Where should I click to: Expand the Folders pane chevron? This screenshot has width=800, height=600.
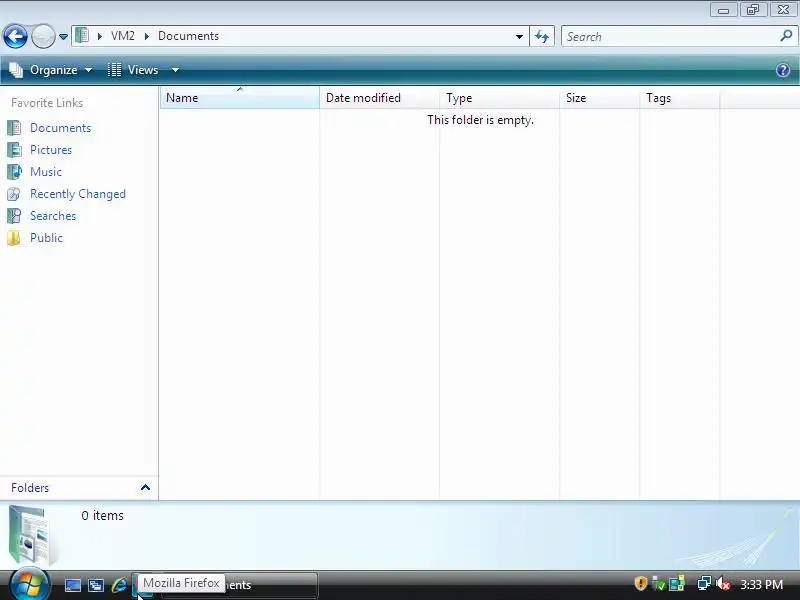click(x=145, y=488)
